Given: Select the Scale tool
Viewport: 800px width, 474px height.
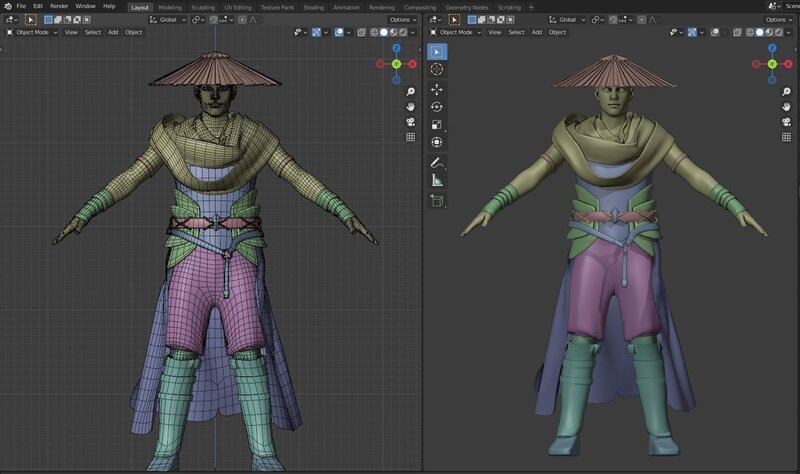Looking at the screenshot, I should point(437,125).
